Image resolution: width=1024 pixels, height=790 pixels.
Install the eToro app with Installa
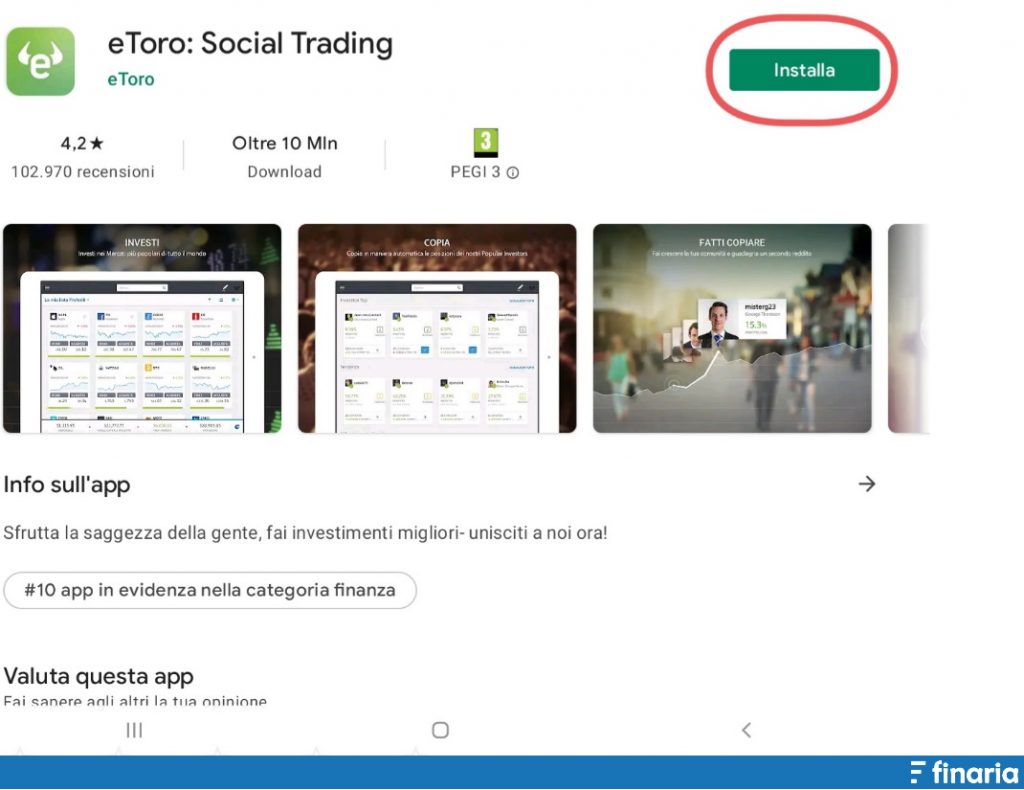click(804, 70)
